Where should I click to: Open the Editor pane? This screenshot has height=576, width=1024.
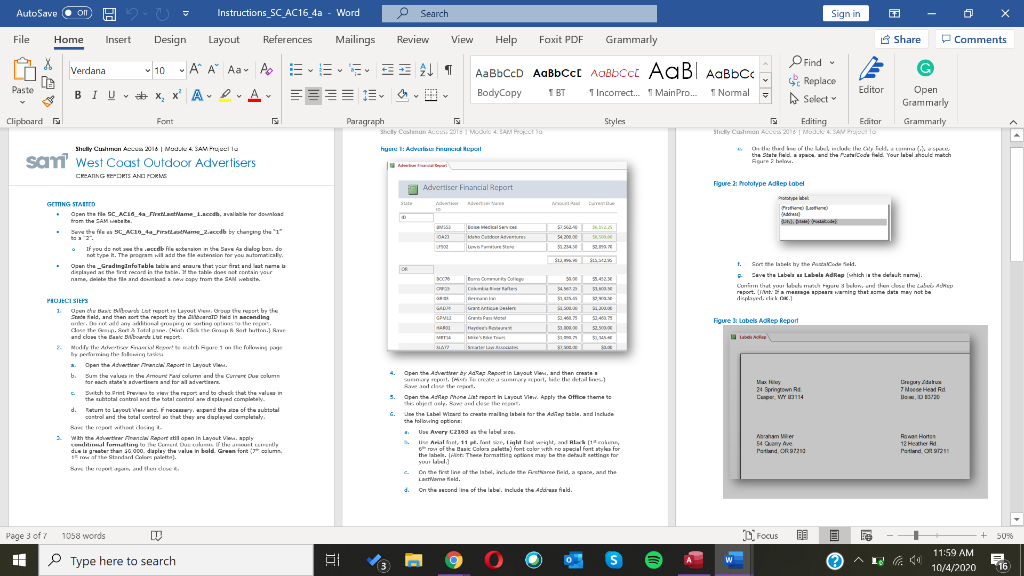tap(871, 76)
